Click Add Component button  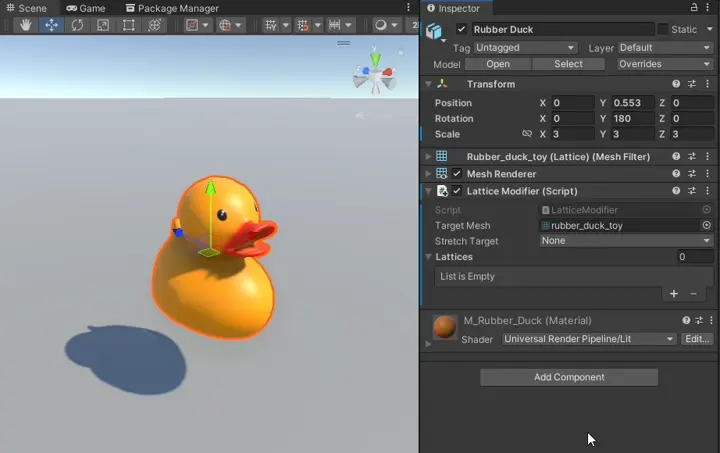click(x=569, y=377)
